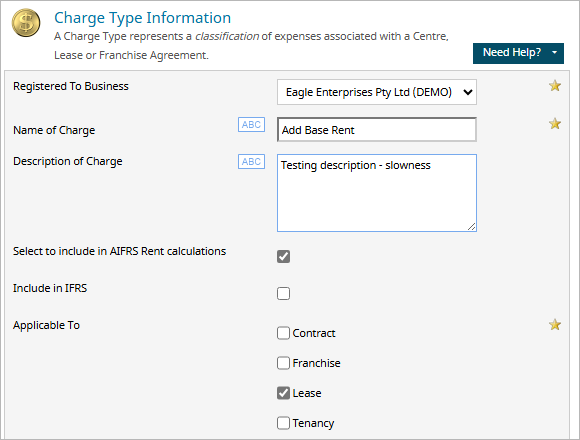Click the gold dollar coin icon
Viewport: 580px width, 440px height.
(x=26, y=23)
